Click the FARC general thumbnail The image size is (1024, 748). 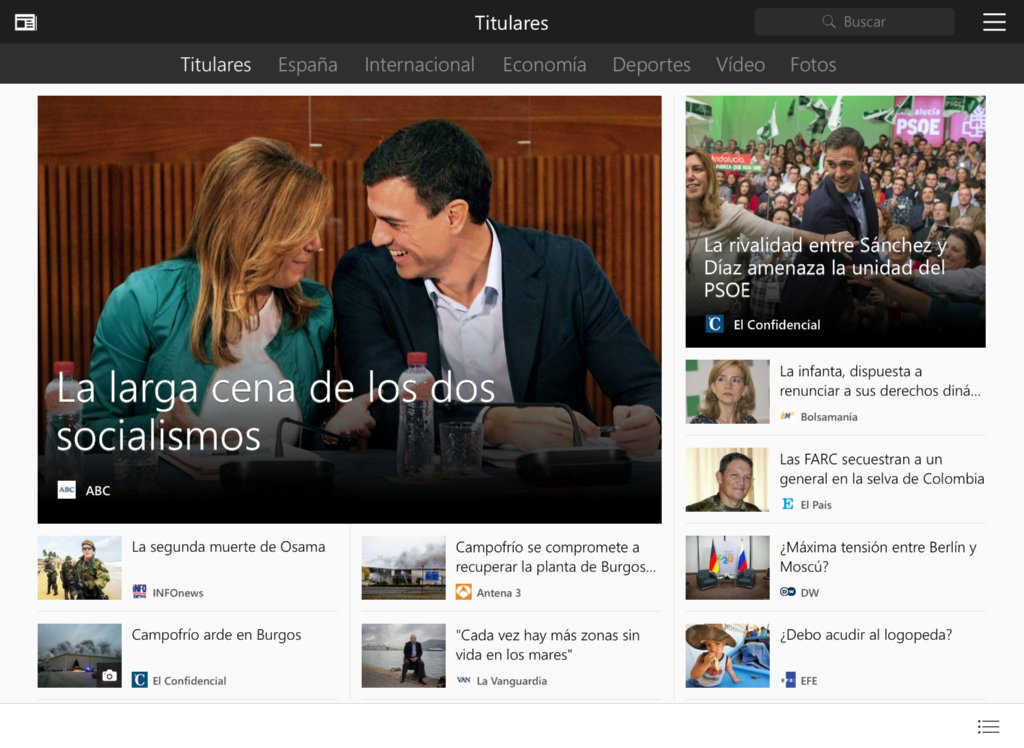(x=728, y=480)
